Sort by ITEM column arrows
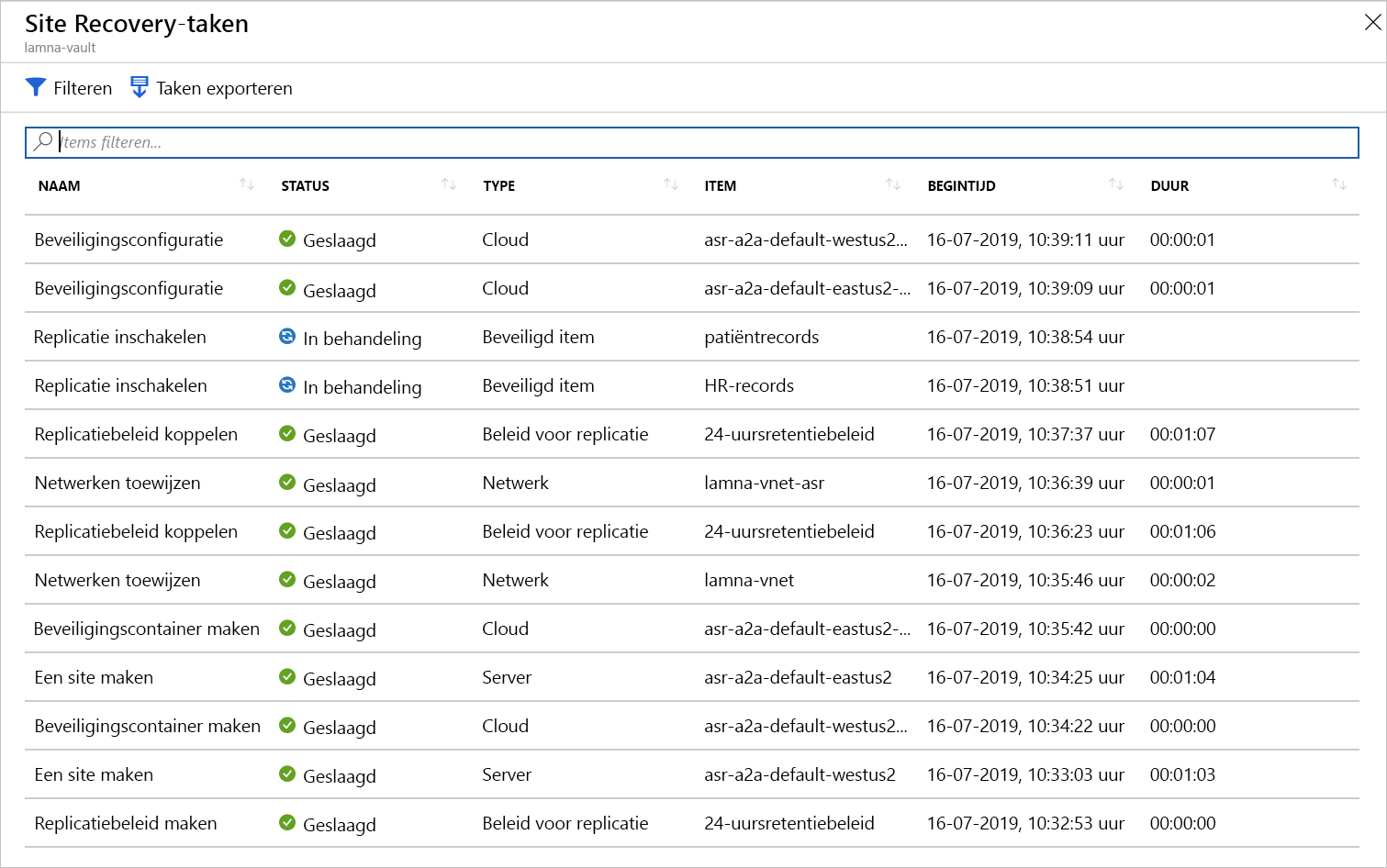This screenshot has height=868, width=1387. point(893,184)
